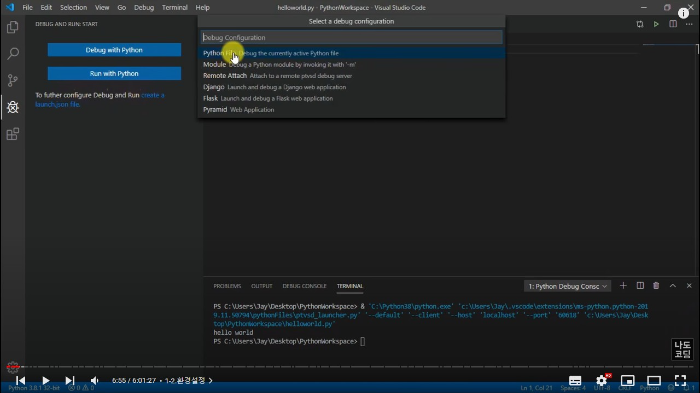Select the Django debug configuration
Image resolution: width=700 pixels, height=393 pixels.
tap(352, 87)
